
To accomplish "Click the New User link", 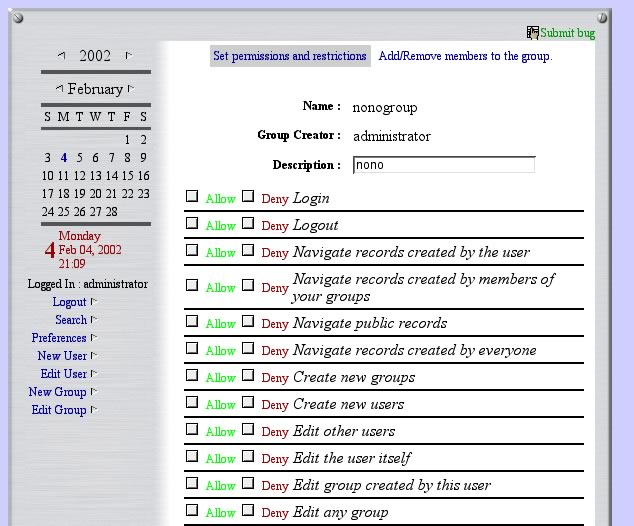I will [62, 356].
